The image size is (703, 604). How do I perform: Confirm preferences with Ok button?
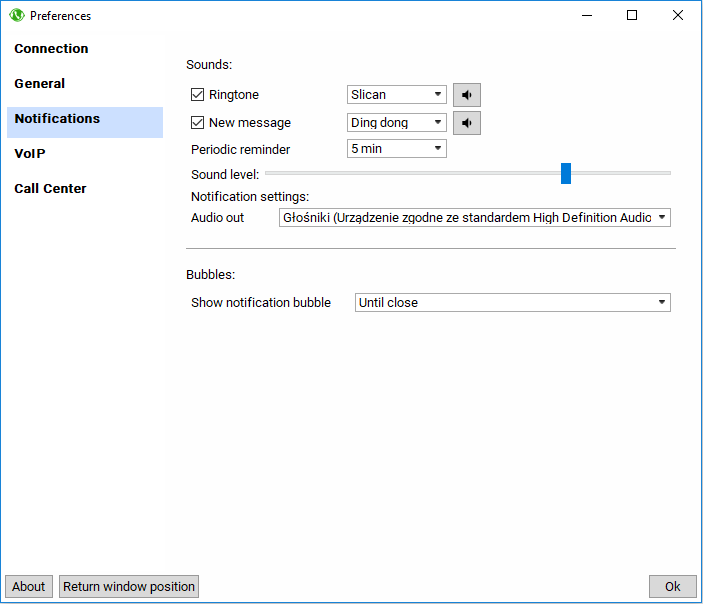(x=672, y=587)
